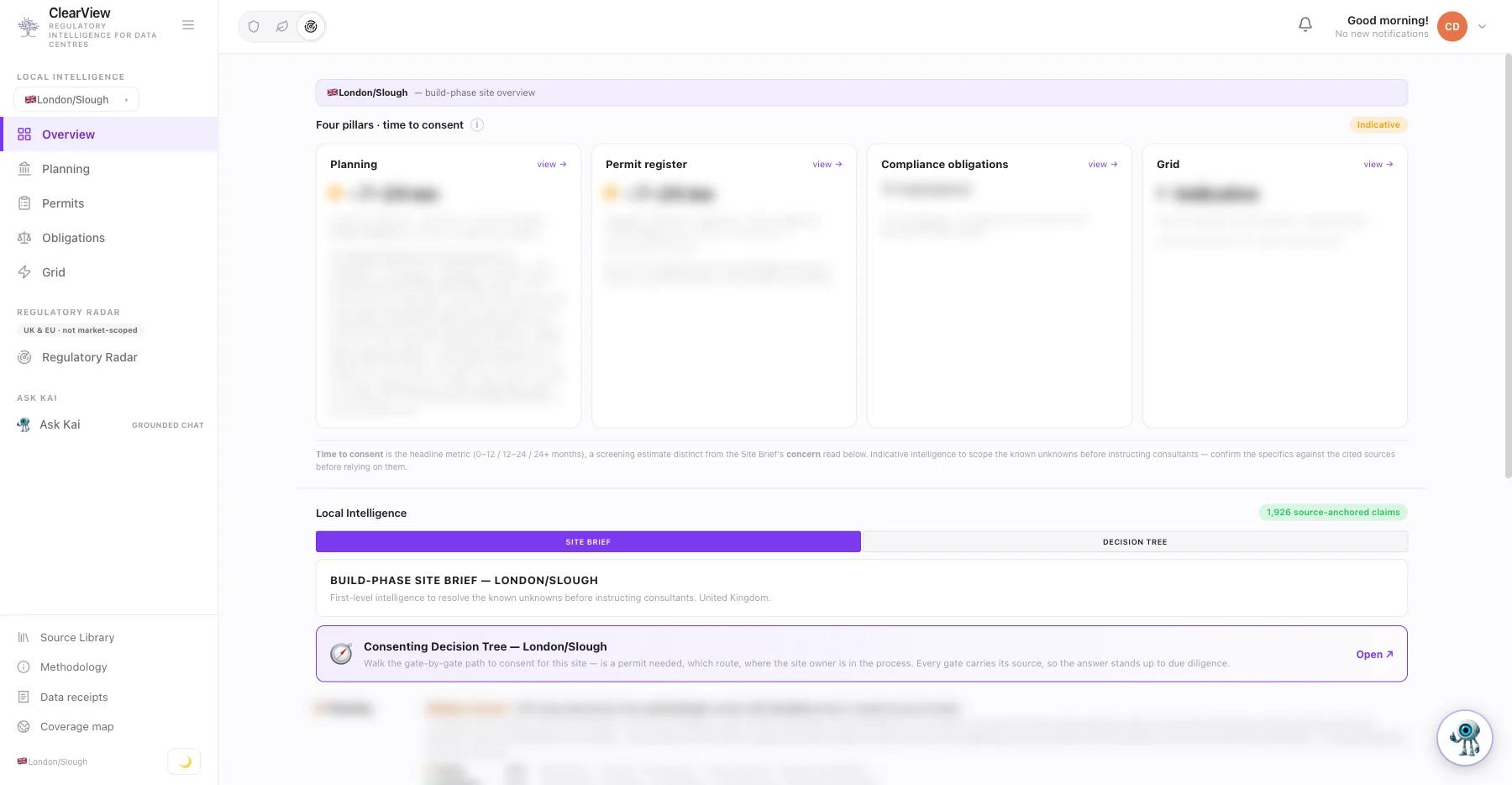The width and height of the screenshot is (1512, 785).
Task: Open Overview in the sidebar
Action: click(x=109, y=134)
